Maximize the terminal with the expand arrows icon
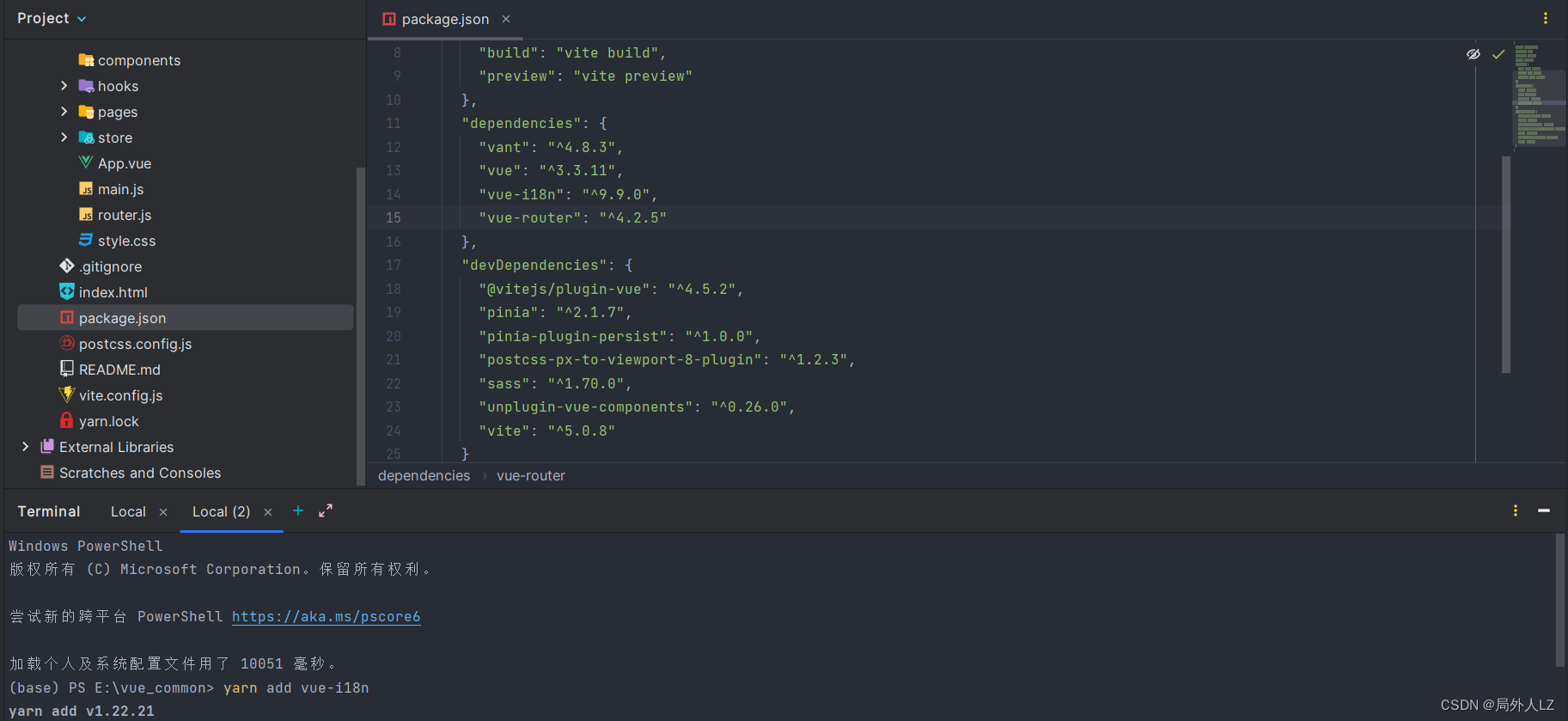Viewport: 1568px width, 721px height. pos(326,510)
